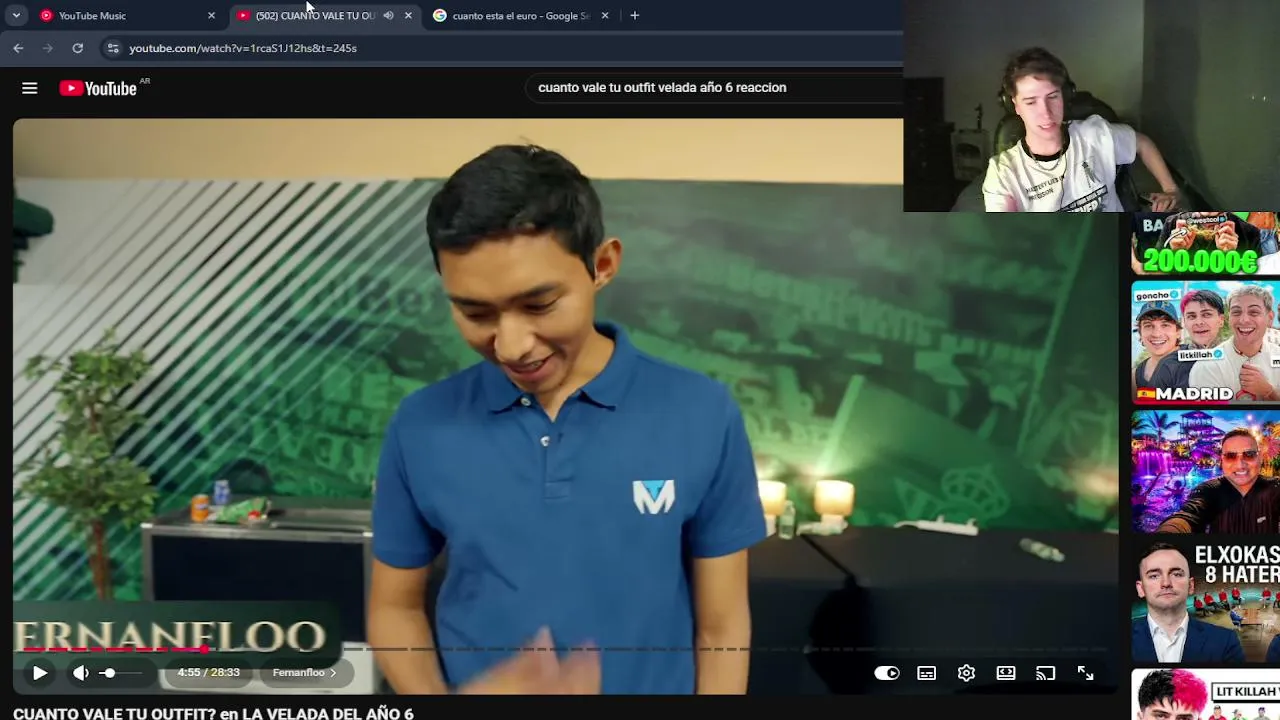Viewport: 1280px width, 720px height.
Task: Switch to the 'cuanto esta el euro' Google tab
Action: 520,16
